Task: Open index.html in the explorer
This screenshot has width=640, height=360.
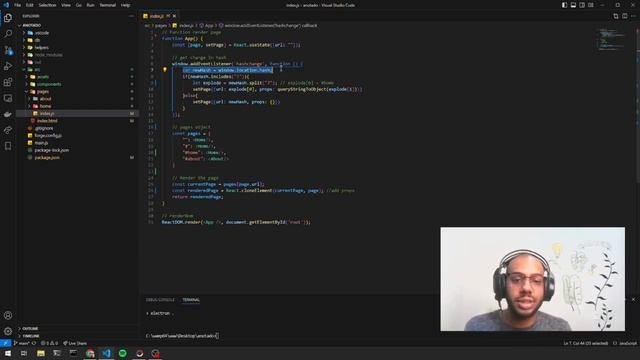Action: click(x=47, y=121)
